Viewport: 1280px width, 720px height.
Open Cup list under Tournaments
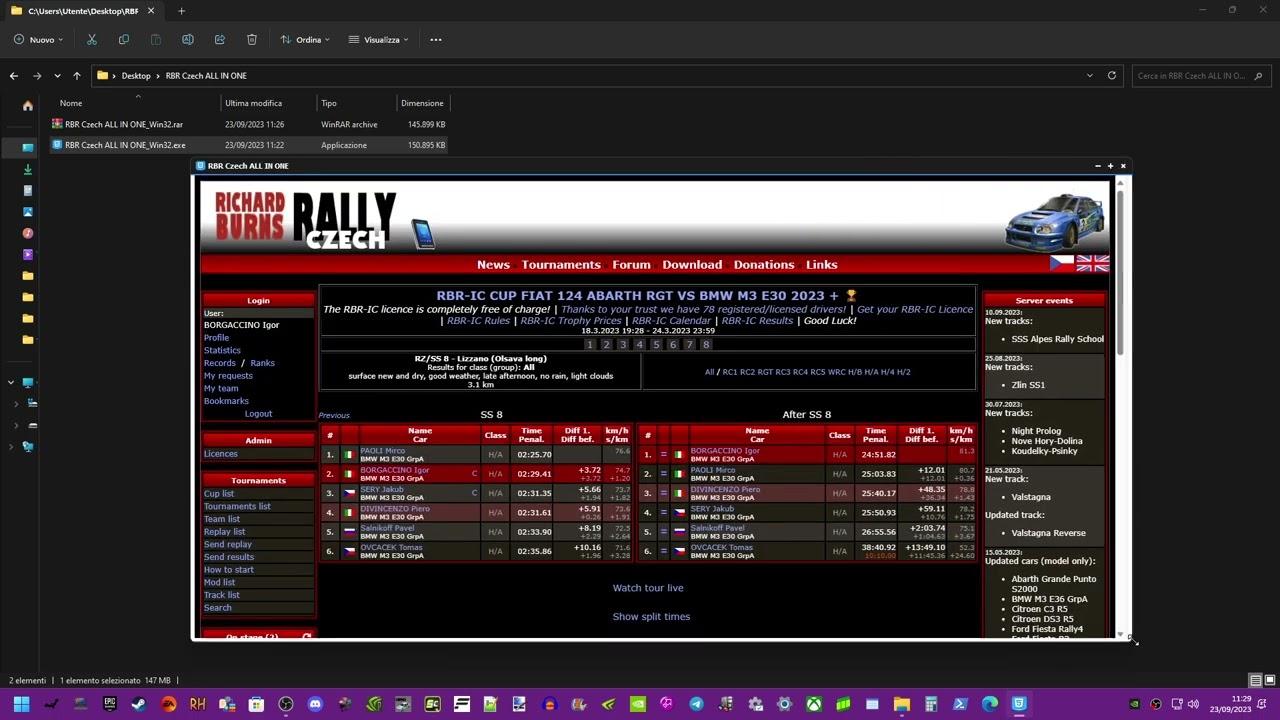[219, 494]
